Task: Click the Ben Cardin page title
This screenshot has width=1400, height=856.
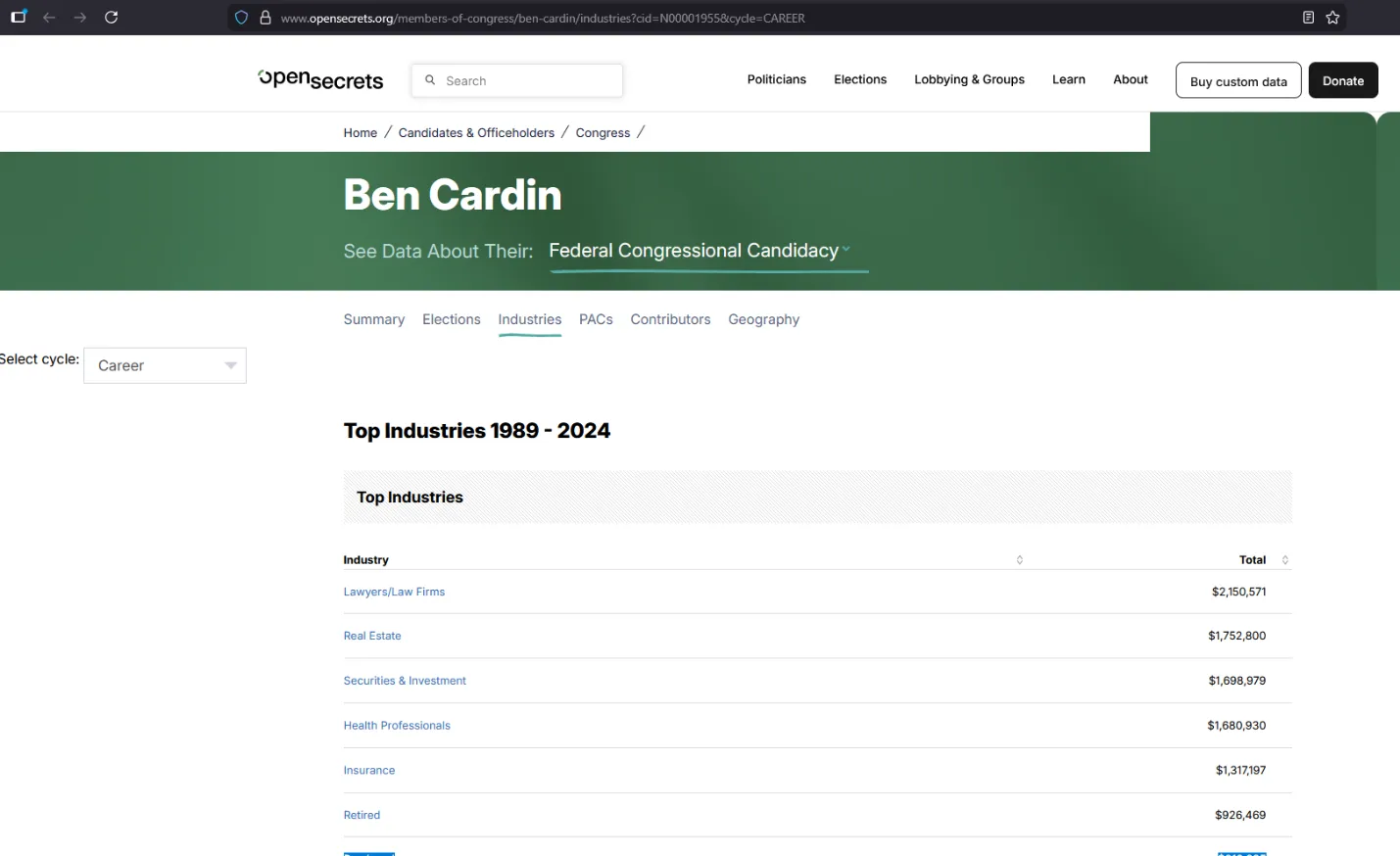Action: (x=453, y=195)
